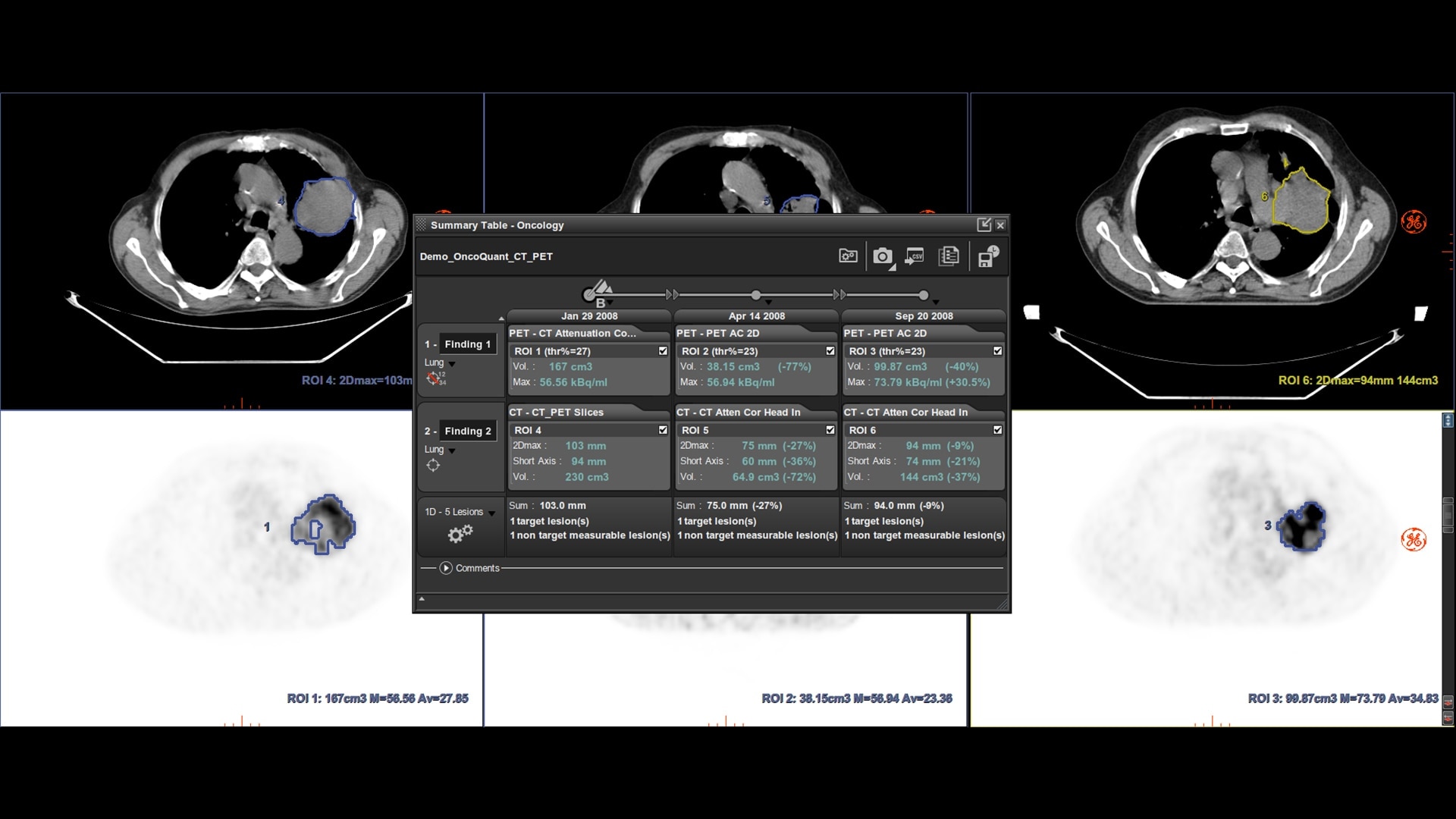Pop out the Summary Table window
1456x819 pixels.
[x=984, y=224]
